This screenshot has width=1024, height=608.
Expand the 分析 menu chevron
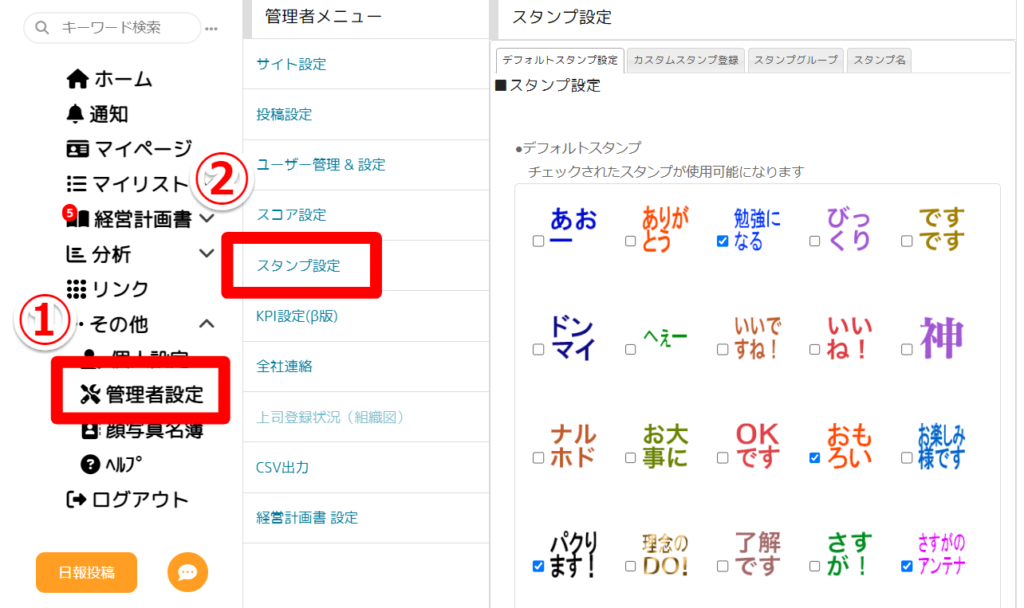tap(207, 254)
